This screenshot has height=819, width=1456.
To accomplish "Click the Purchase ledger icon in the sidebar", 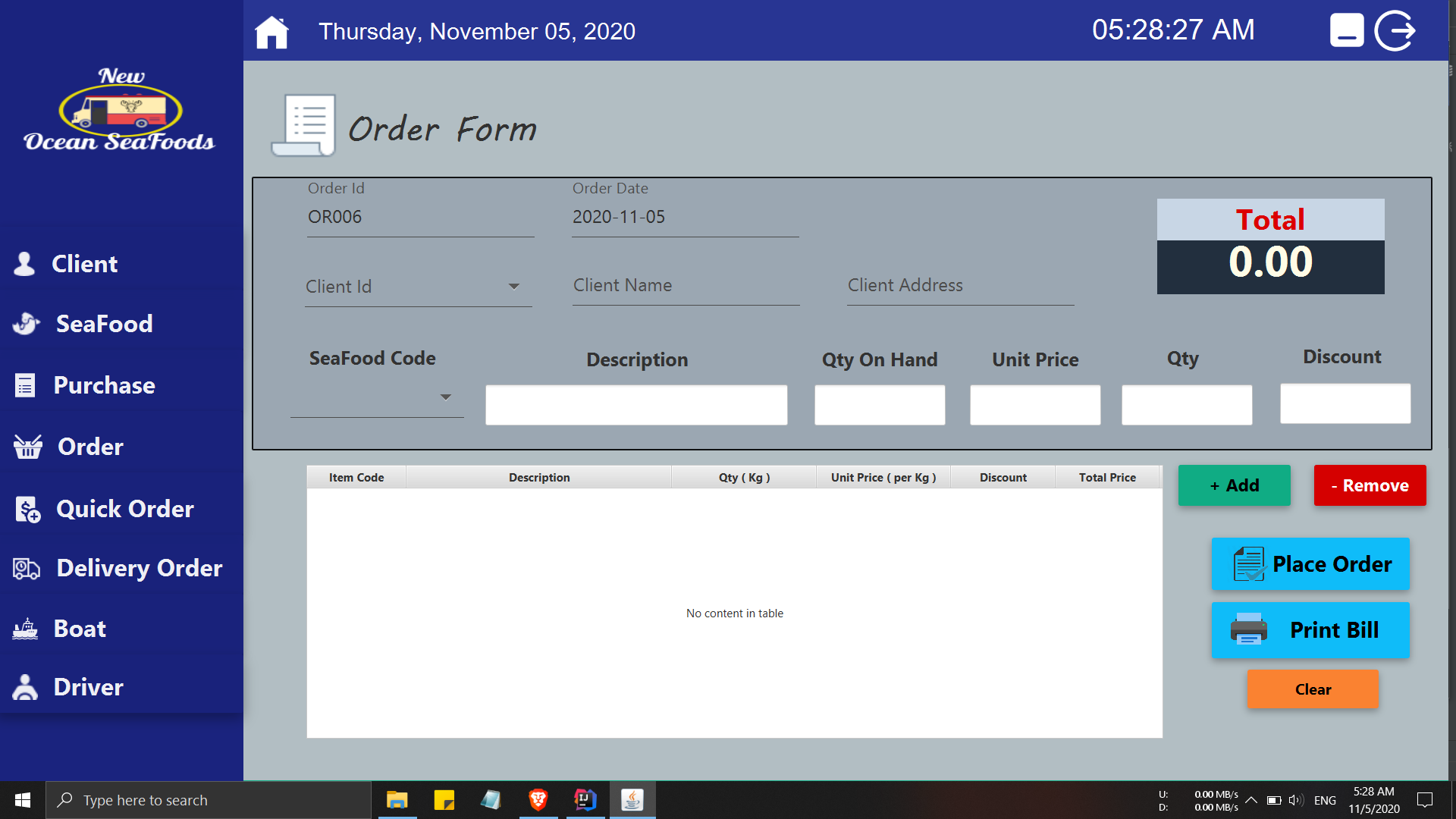I will click(x=25, y=385).
